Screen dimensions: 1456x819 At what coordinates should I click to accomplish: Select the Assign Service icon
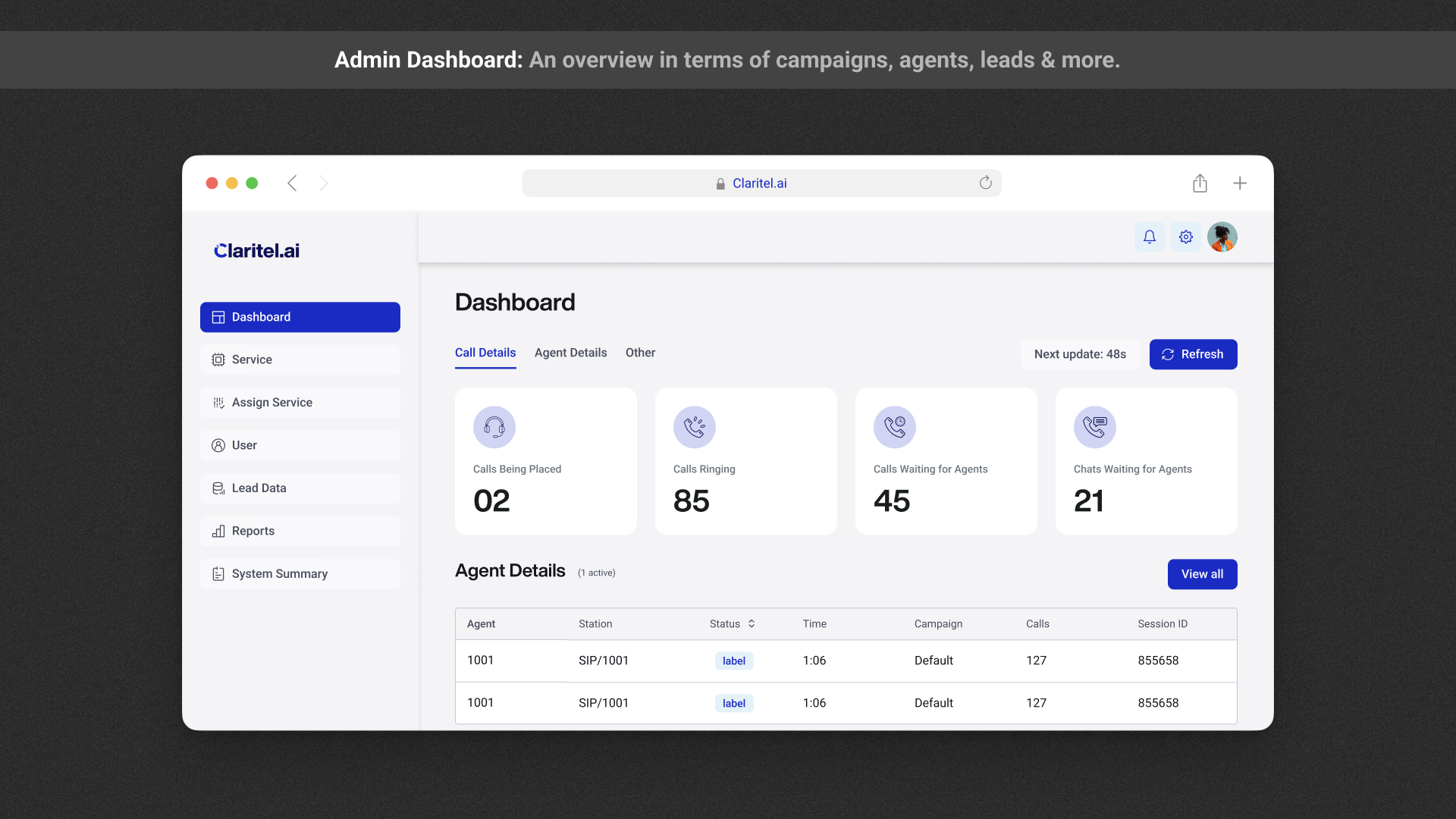pos(218,402)
